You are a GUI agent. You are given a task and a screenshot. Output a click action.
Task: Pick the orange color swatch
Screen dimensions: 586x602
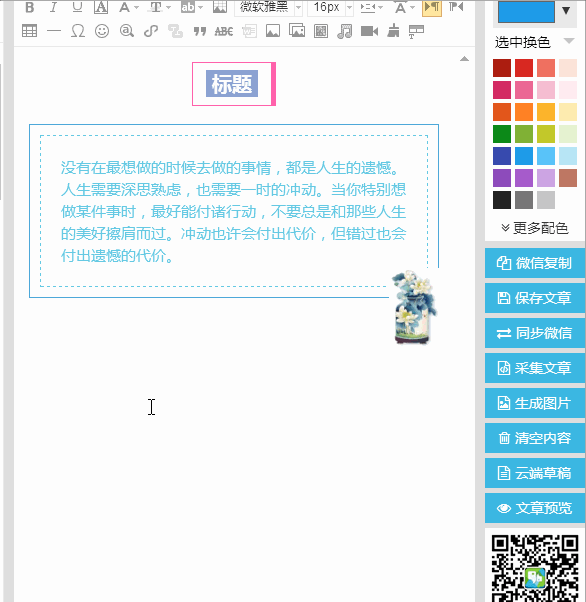[524, 112]
